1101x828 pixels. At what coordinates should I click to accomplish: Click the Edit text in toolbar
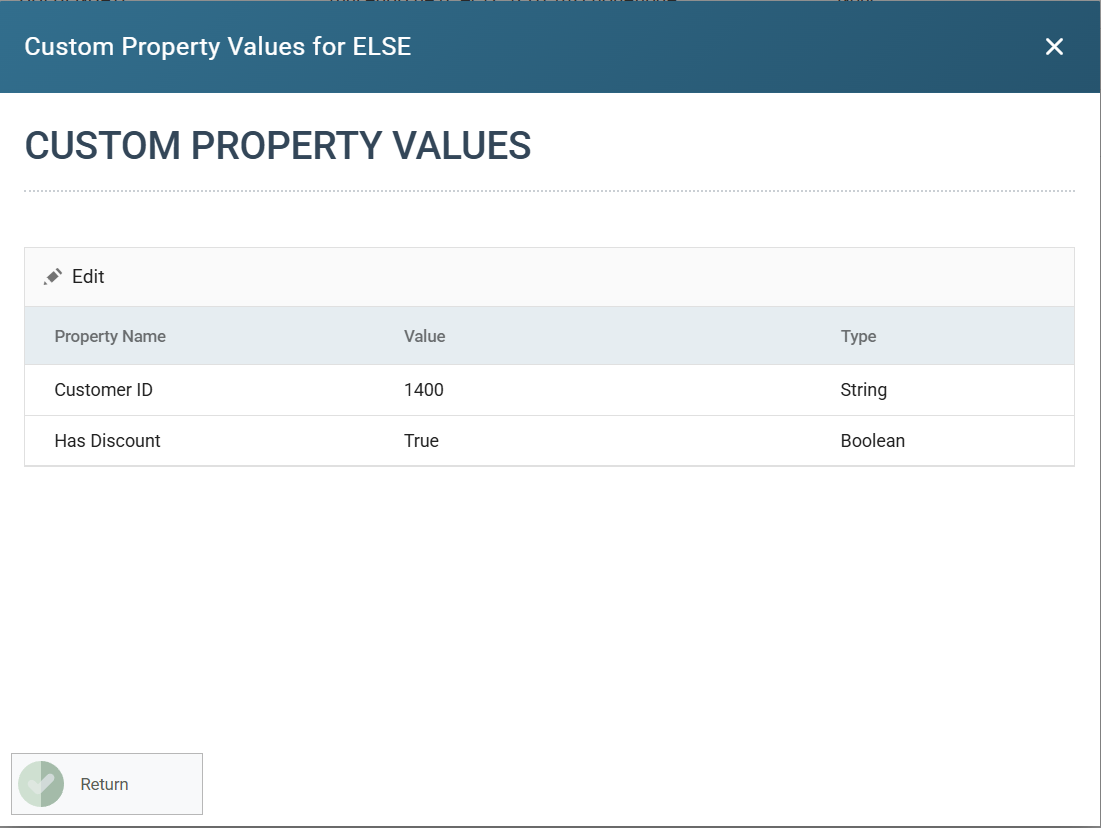tap(88, 277)
